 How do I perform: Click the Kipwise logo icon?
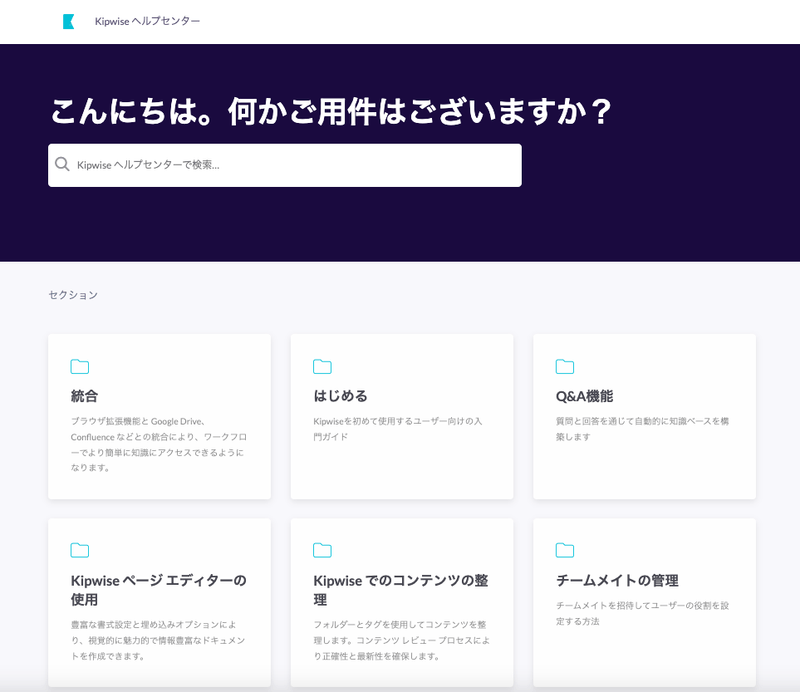tap(68, 21)
